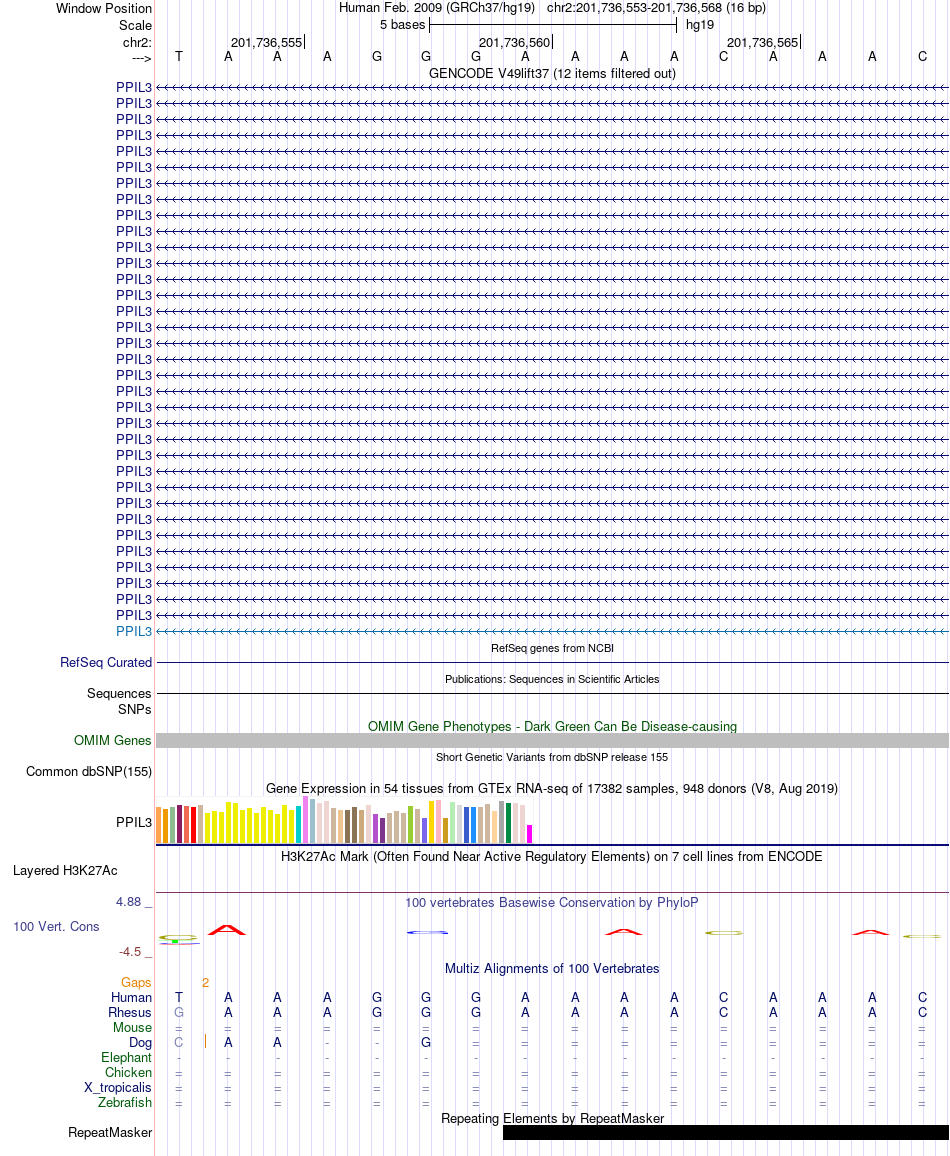Click the orange insertion bar in Dog row

click(206, 1042)
